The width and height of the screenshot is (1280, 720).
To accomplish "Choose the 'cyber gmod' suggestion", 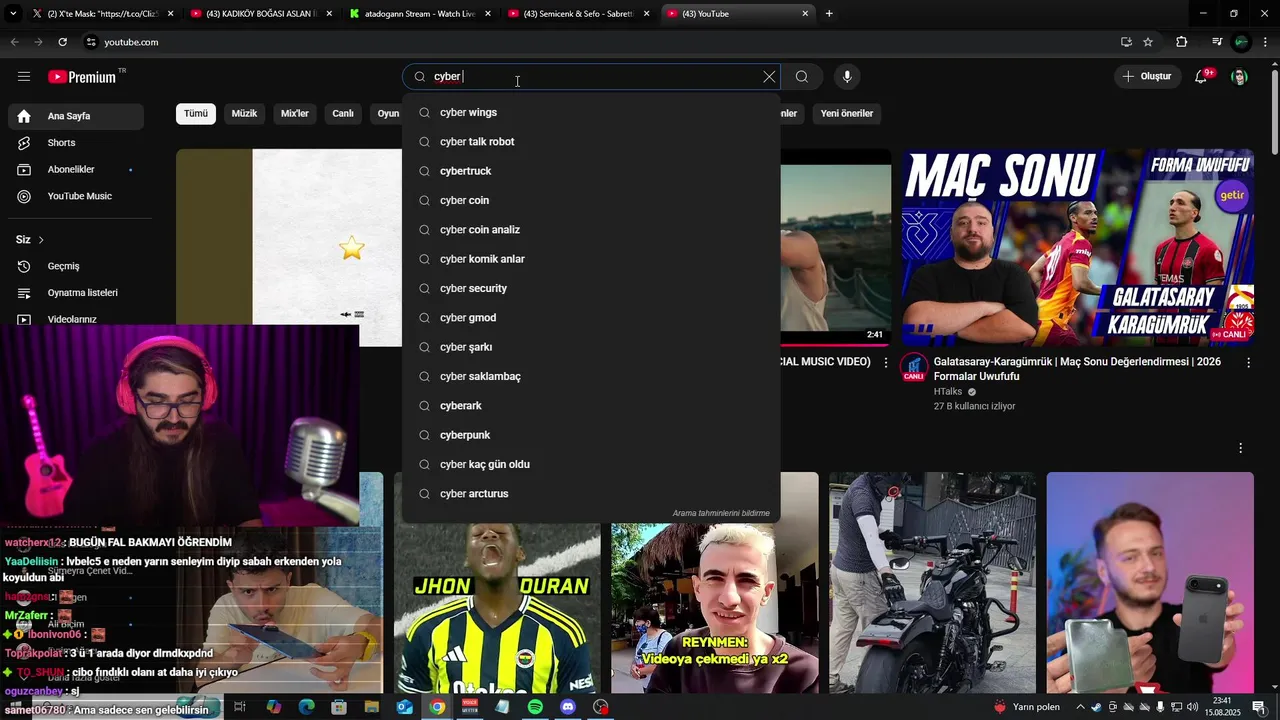I will click(591, 318).
